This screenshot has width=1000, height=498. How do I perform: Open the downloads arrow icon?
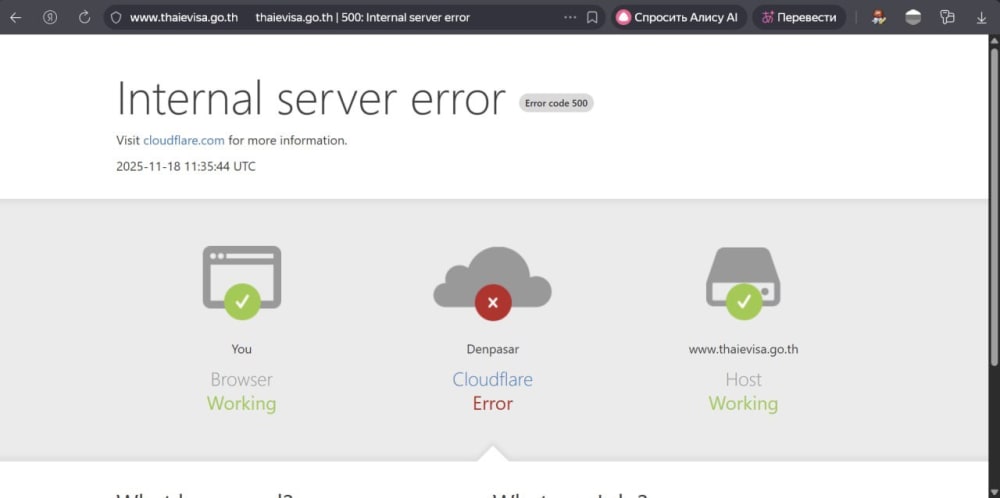(x=982, y=18)
